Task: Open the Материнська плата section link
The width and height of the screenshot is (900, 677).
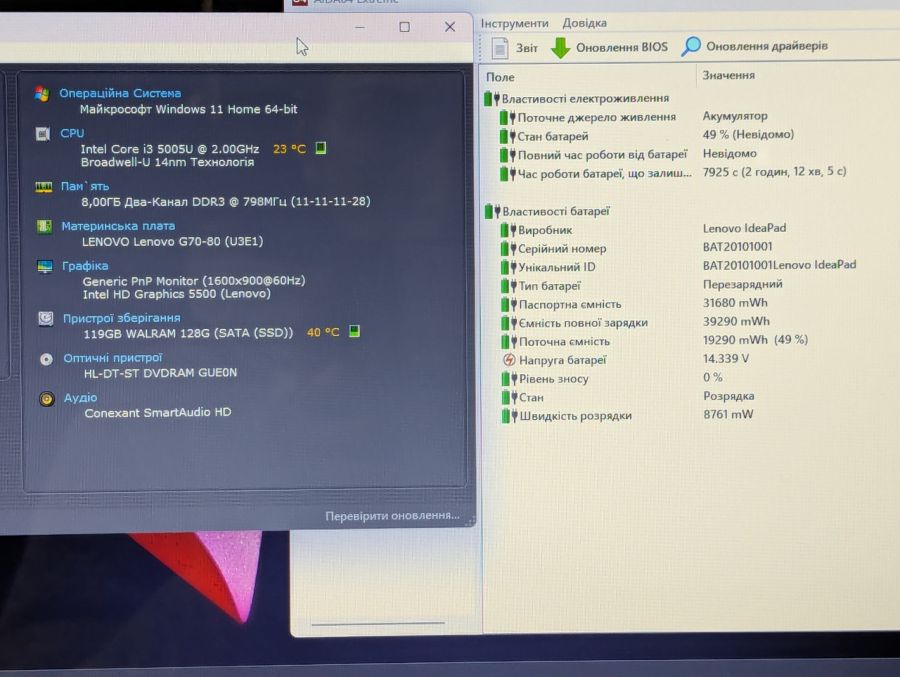Action: pos(118,226)
